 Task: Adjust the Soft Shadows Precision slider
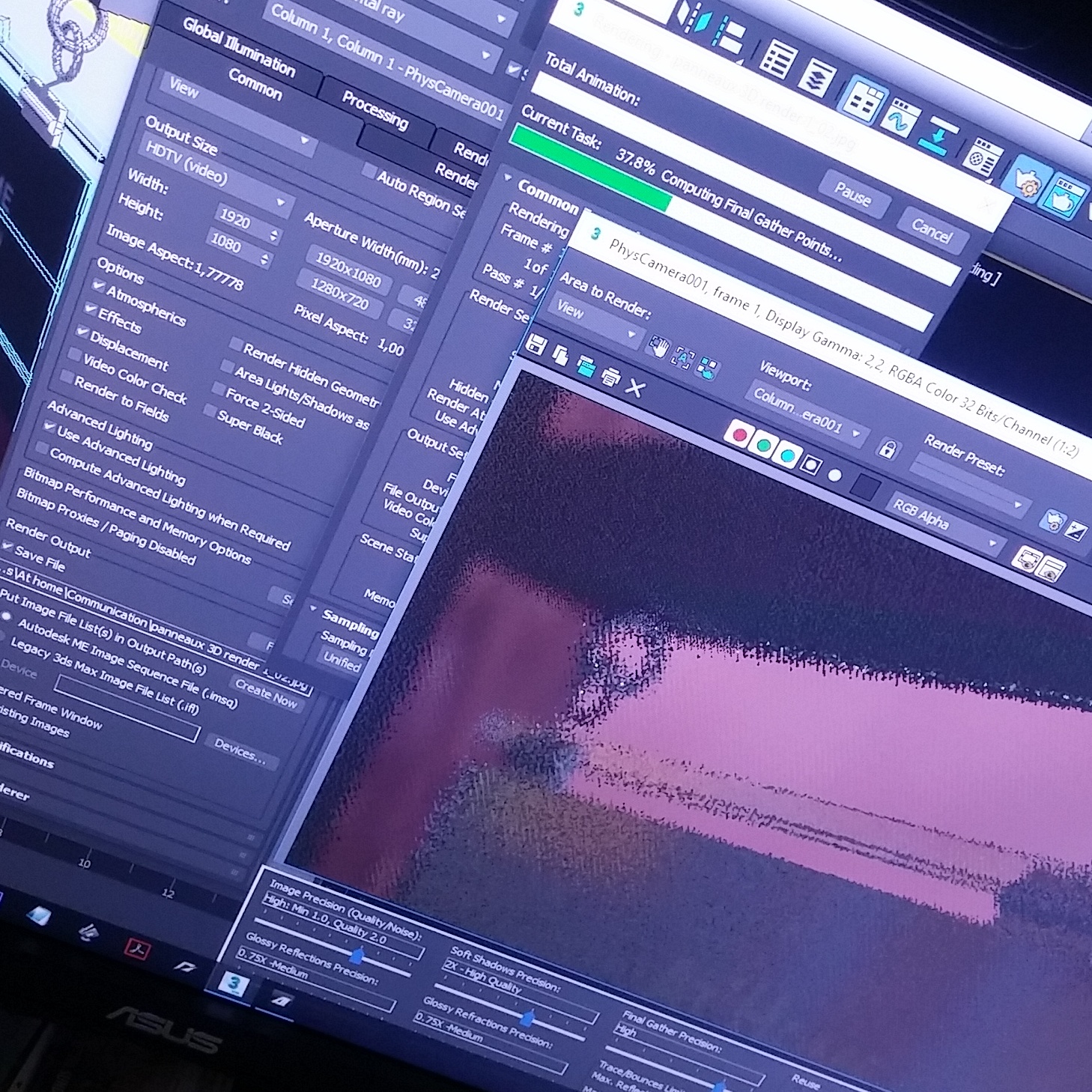click(x=528, y=1017)
